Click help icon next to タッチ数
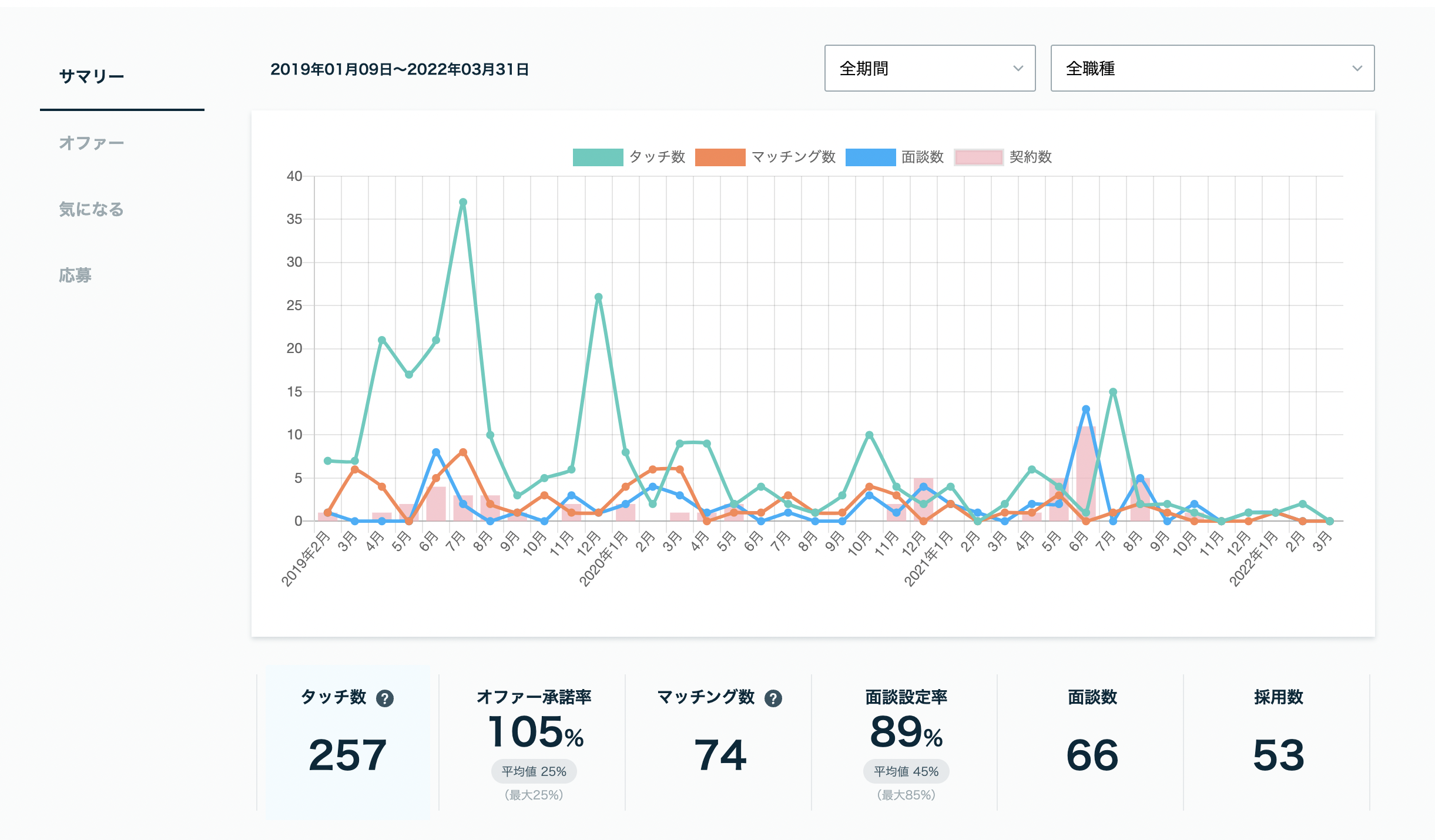 (x=385, y=698)
